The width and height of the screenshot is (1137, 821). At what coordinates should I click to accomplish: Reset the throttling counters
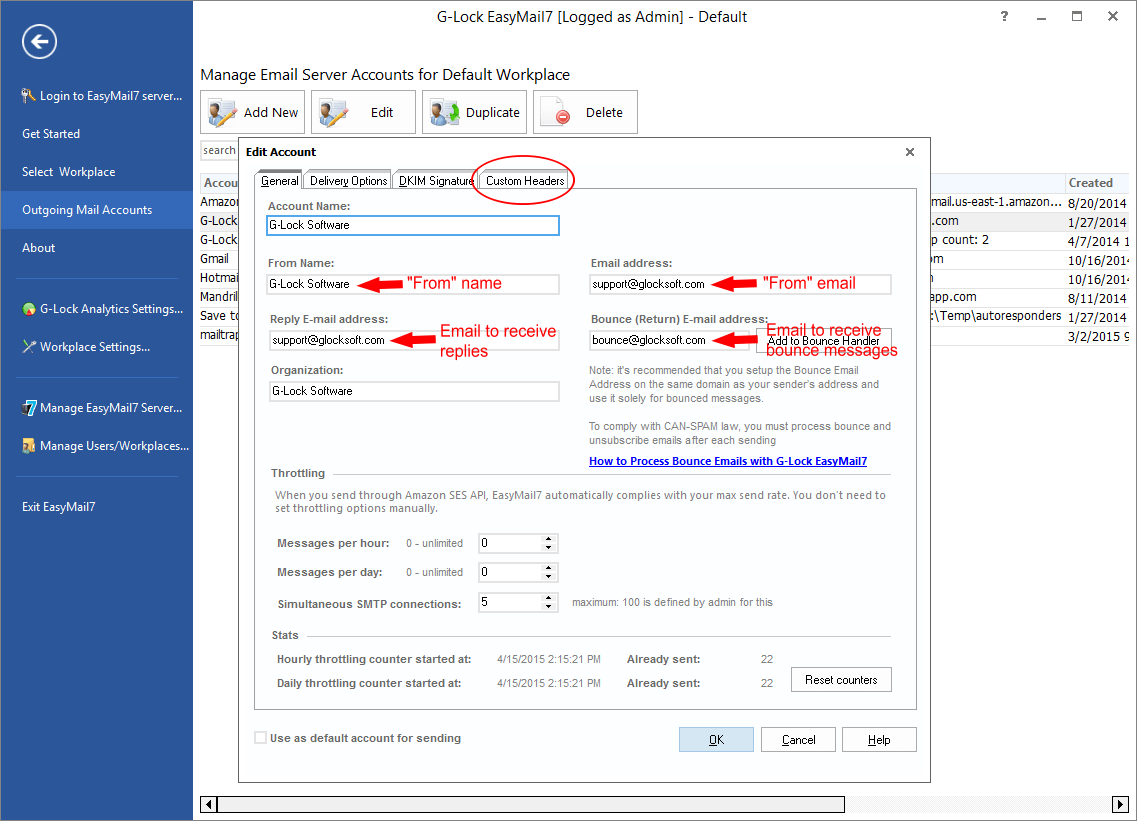click(841, 680)
